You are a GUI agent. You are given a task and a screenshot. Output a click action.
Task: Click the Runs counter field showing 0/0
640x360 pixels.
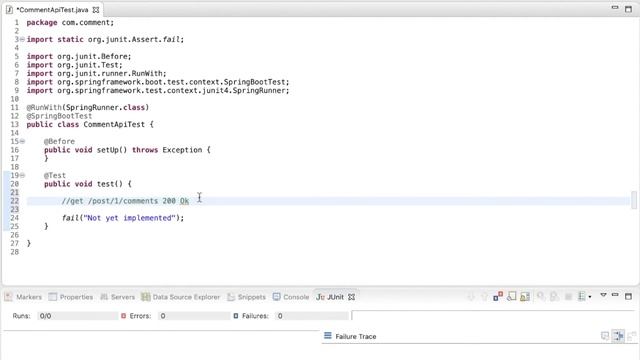click(x=78, y=316)
